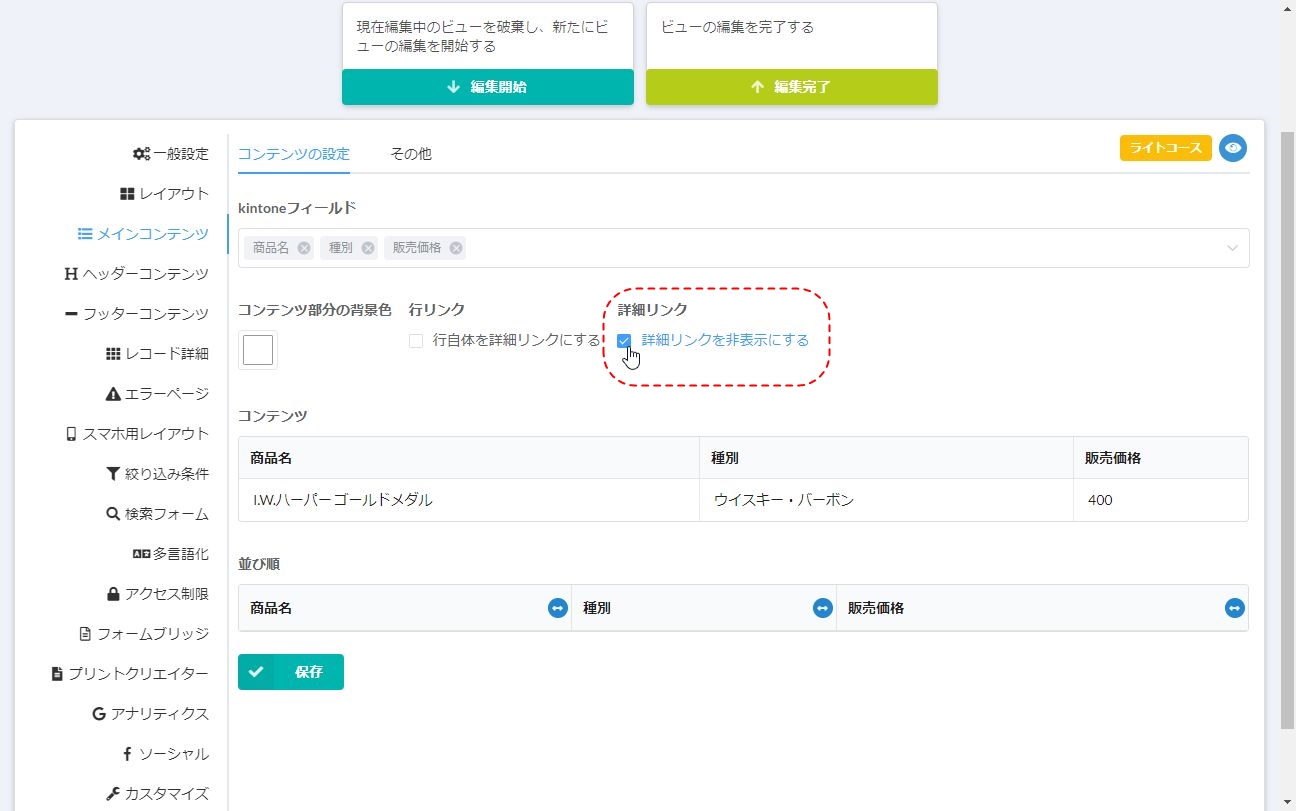This screenshot has width=1296, height=811.
Task: Remove the 販売価格 field tag
Action: tap(456, 248)
